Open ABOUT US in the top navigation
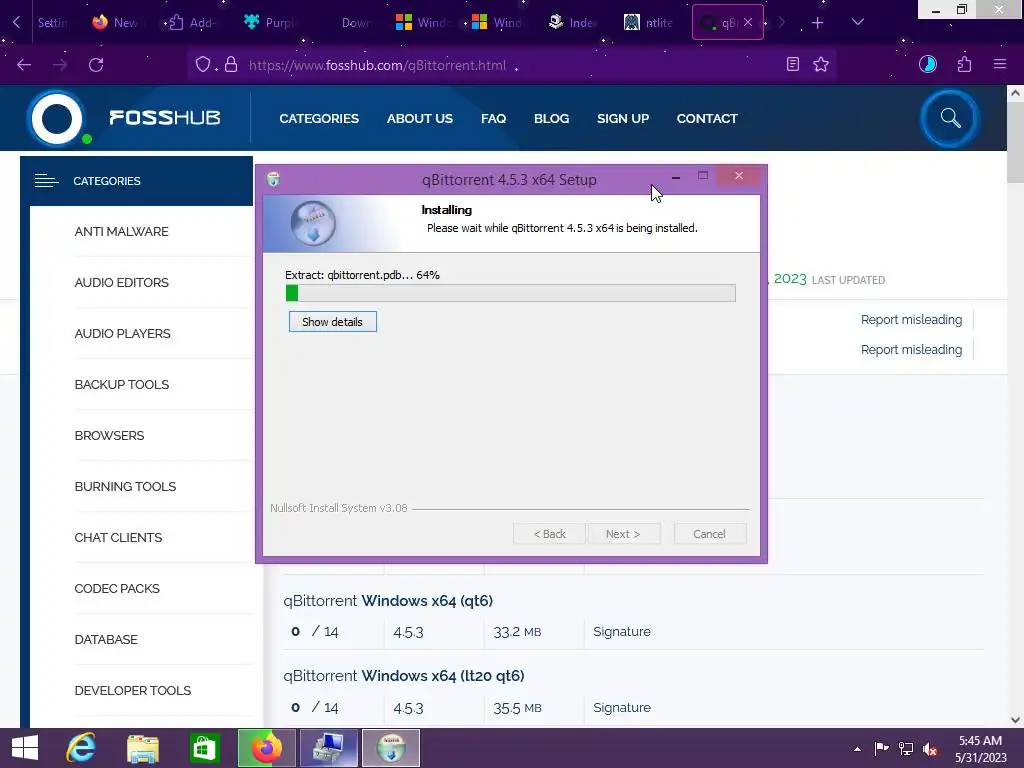 point(419,118)
